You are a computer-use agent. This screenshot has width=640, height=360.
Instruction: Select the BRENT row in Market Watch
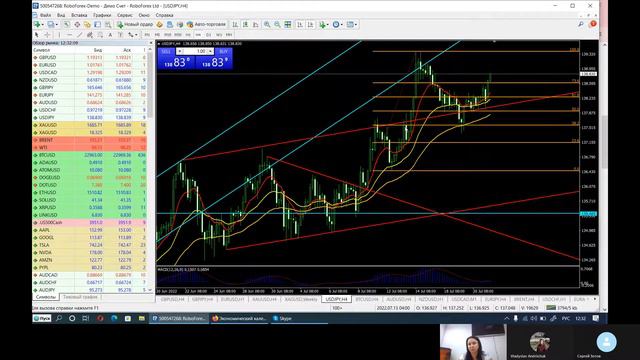pos(90,140)
